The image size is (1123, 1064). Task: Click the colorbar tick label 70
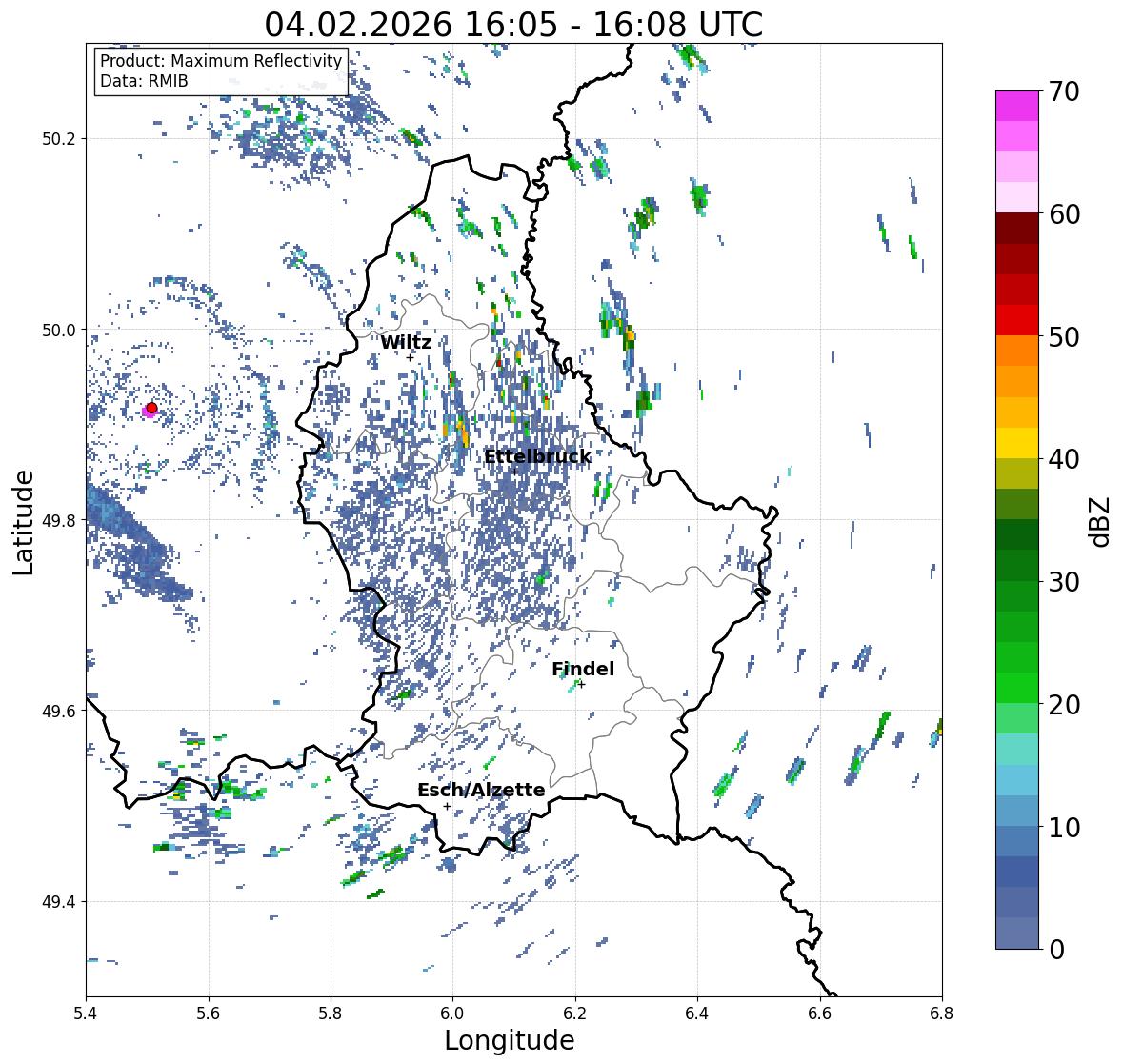(1064, 91)
